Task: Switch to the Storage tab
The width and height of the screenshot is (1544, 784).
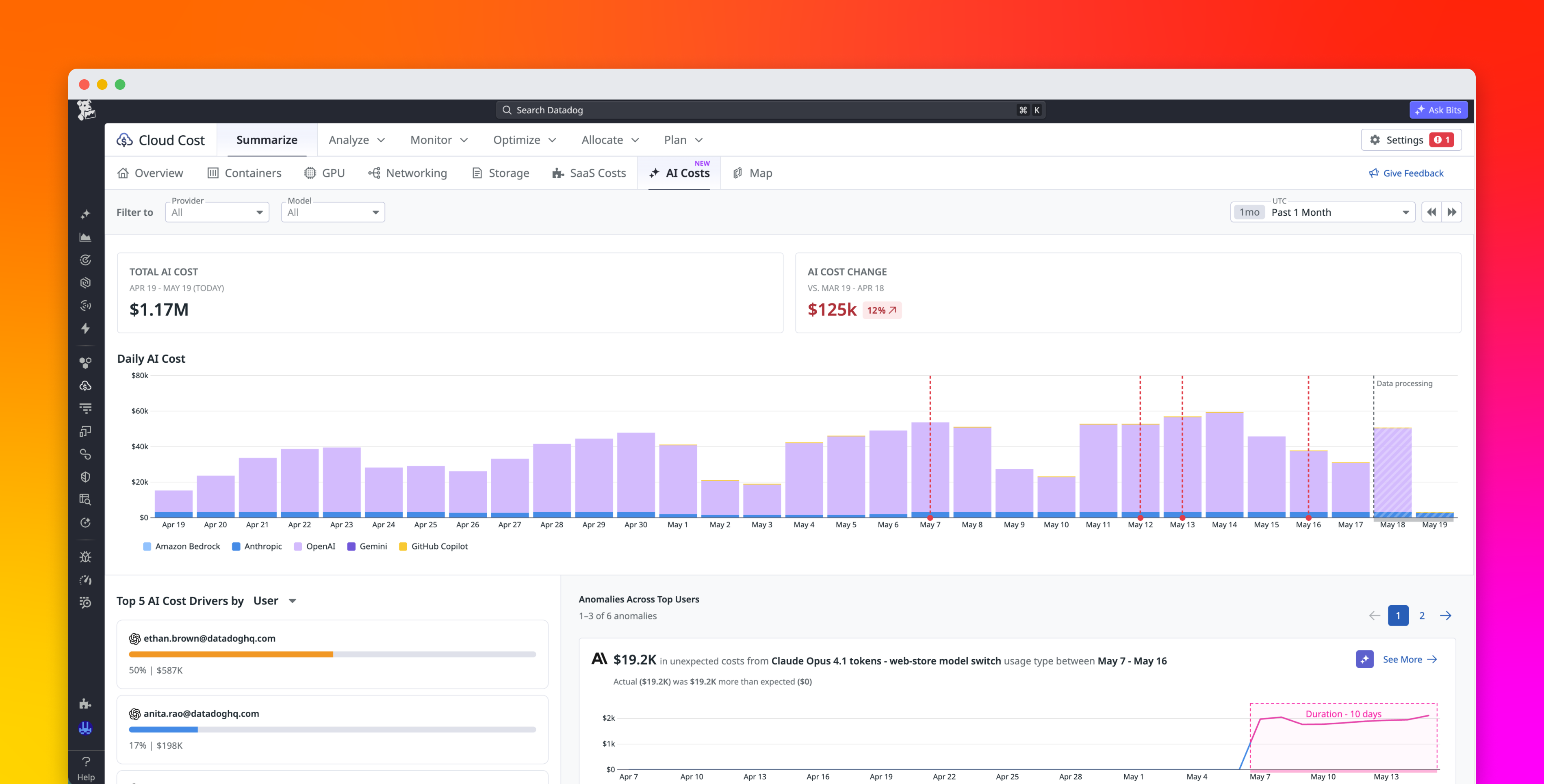Action: click(501, 173)
